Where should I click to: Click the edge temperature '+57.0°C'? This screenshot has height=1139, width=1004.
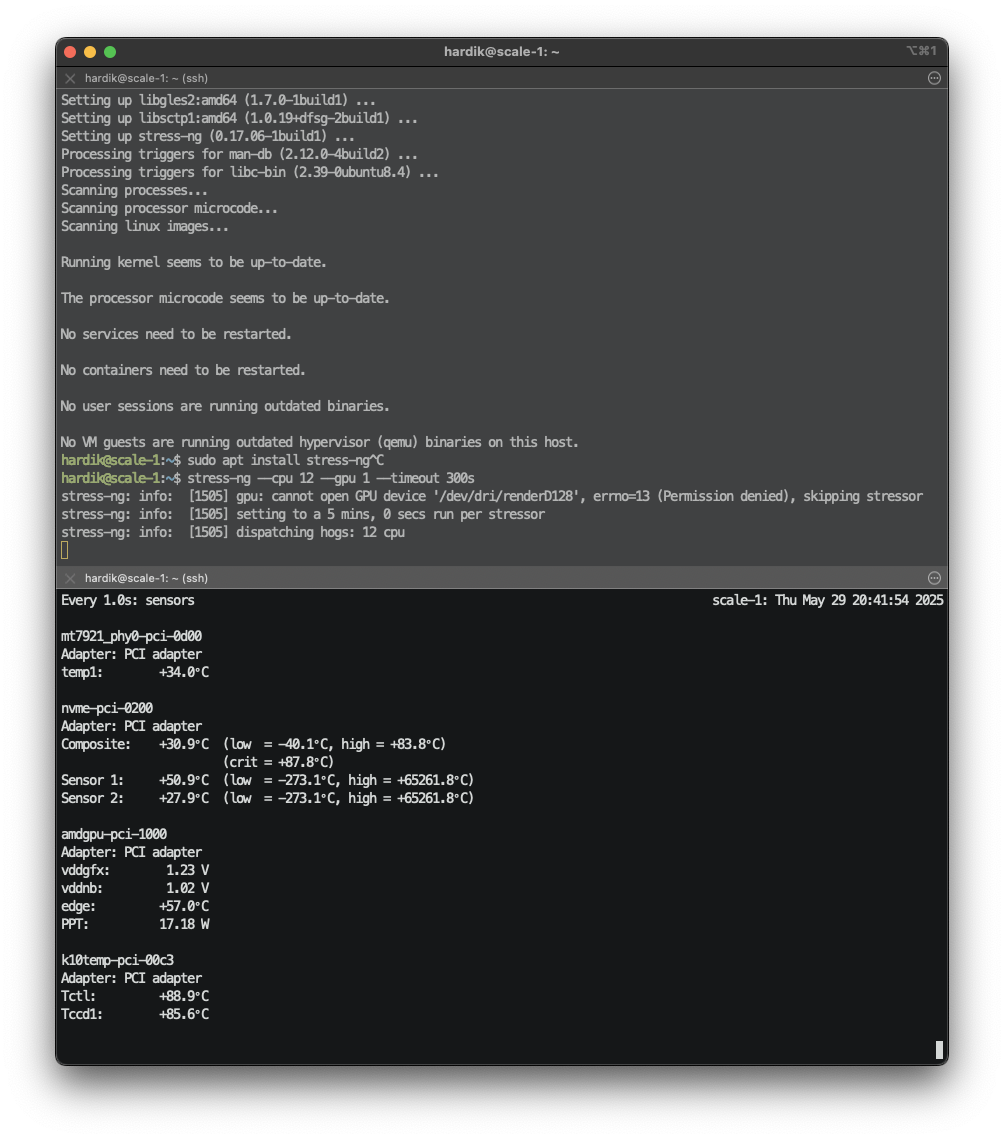pyautogui.click(x=184, y=906)
